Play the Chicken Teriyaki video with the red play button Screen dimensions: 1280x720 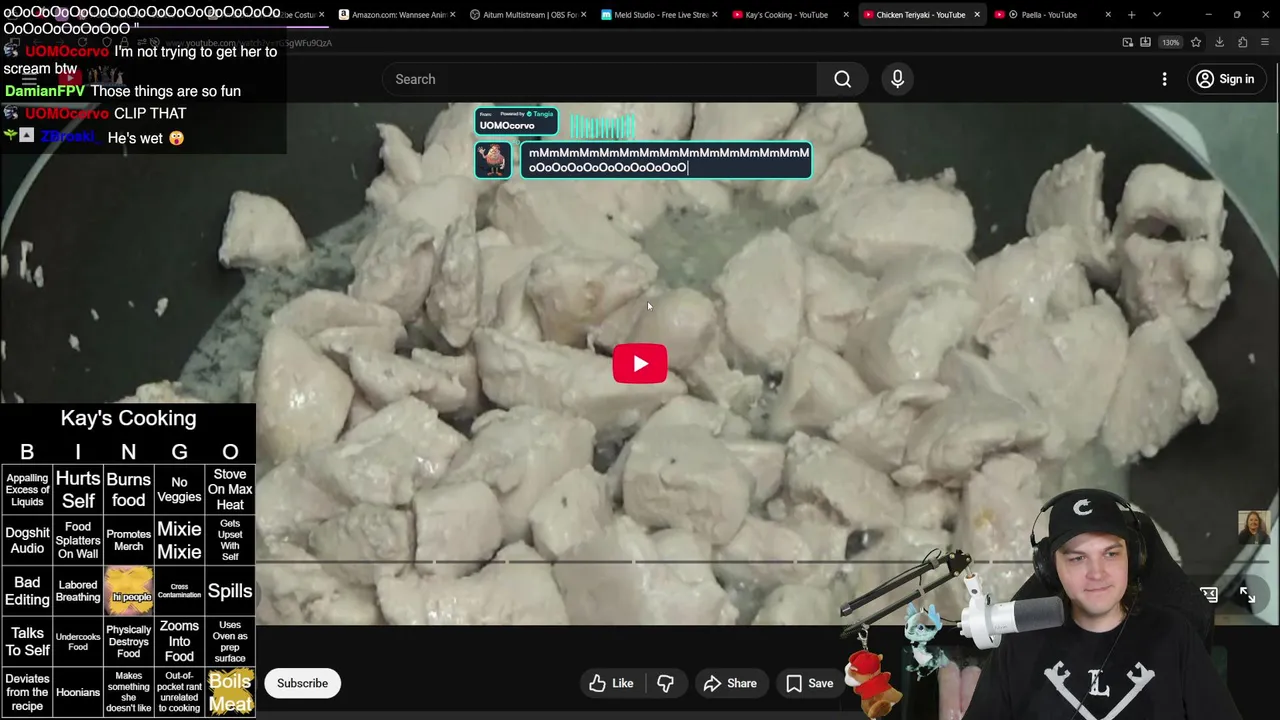click(x=640, y=364)
